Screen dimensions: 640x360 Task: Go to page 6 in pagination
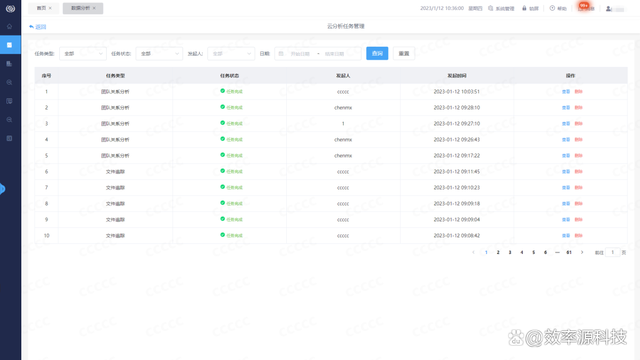(x=545, y=253)
